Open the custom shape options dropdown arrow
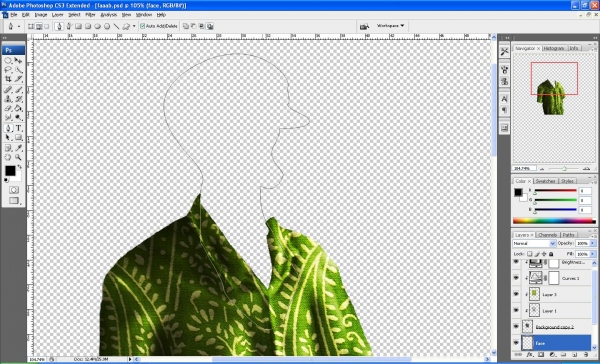The width and height of the screenshot is (600, 364). 134,26
